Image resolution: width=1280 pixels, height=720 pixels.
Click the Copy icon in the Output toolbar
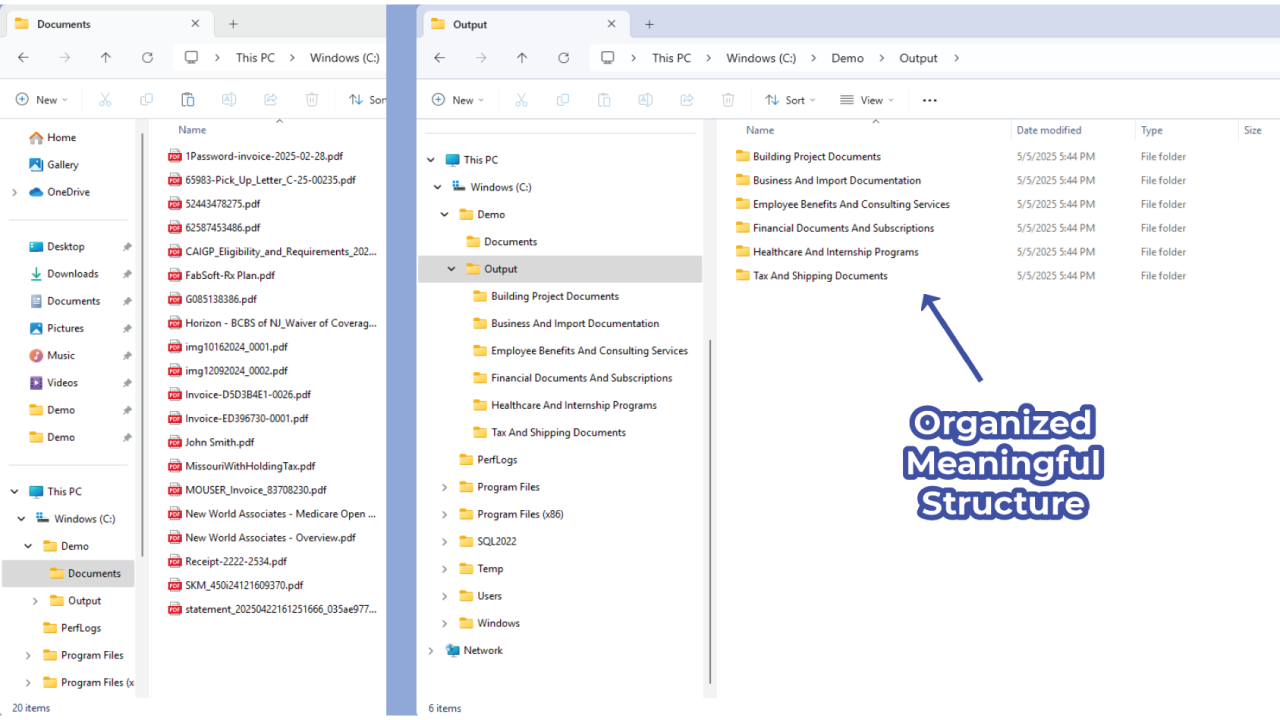click(561, 99)
